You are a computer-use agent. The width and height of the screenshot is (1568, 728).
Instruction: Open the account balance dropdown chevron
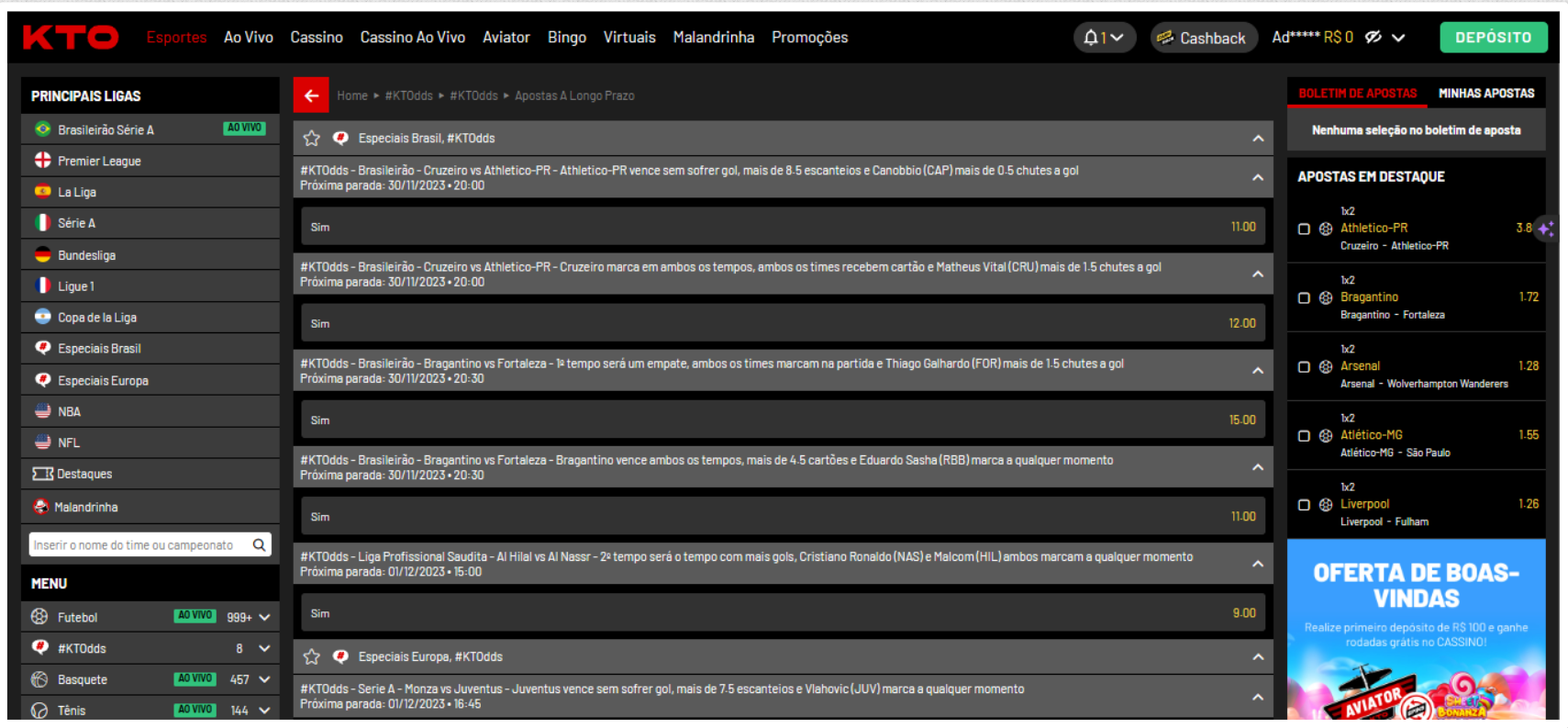[x=1398, y=38]
